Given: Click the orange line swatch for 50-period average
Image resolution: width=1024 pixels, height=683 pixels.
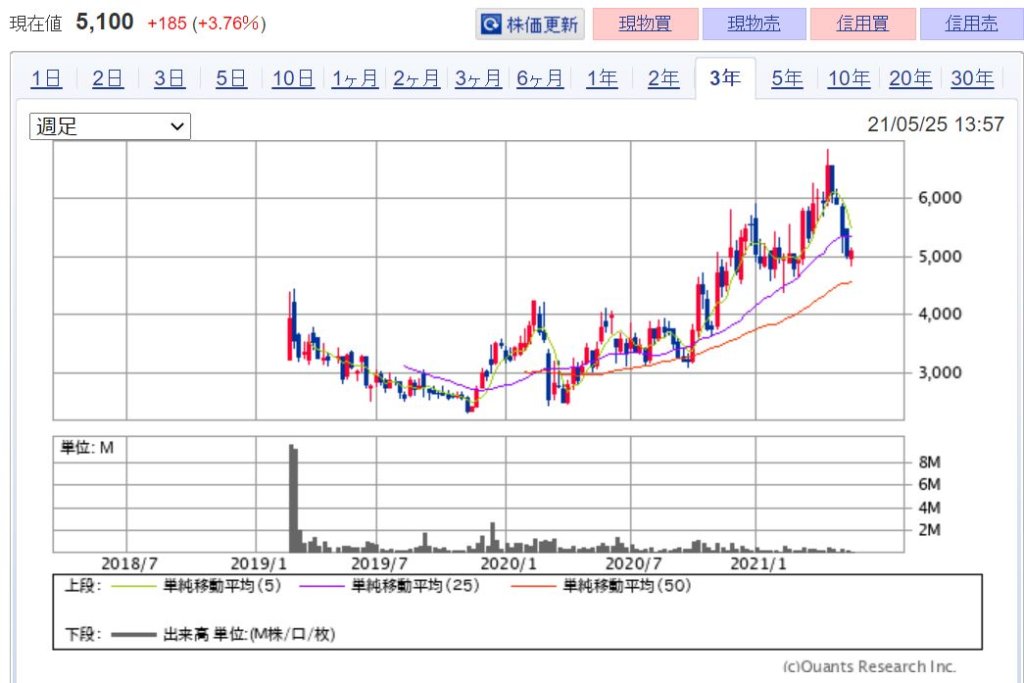Looking at the screenshot, I should tap(534, 586).
